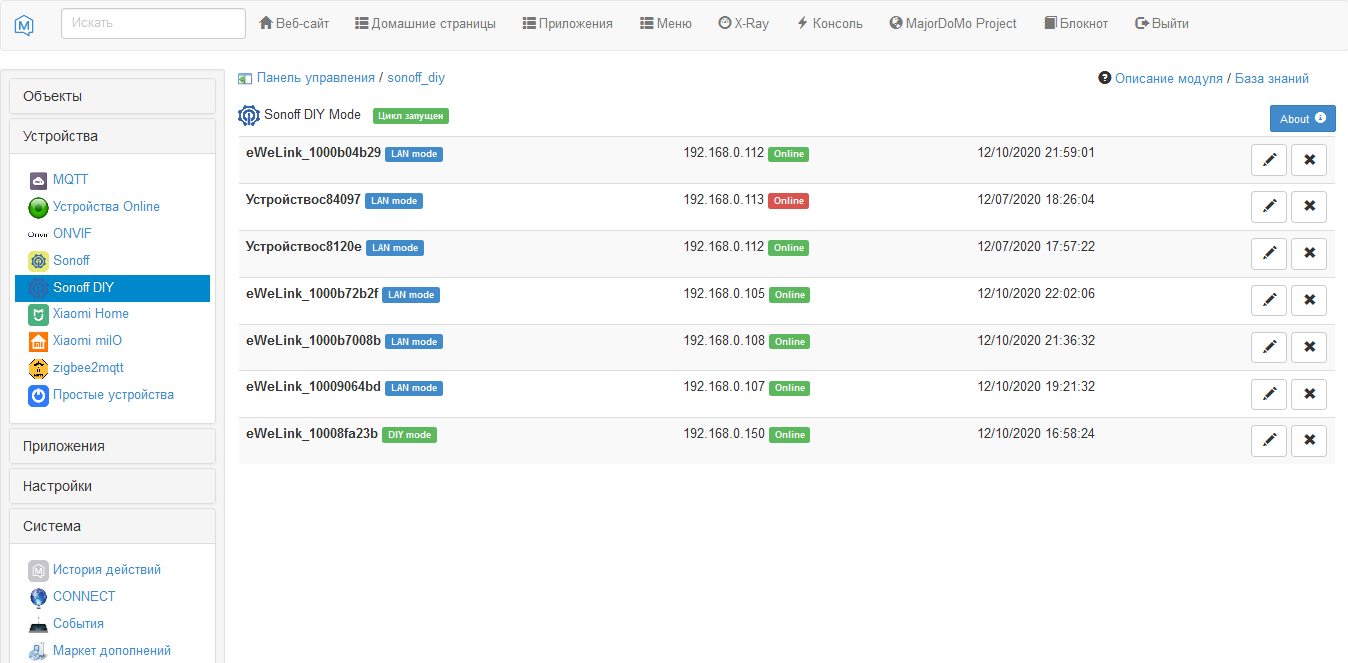The height and width of the screenshot is (663, 1348).
Task: Select ONVIF in the devices sidebar
Action: 70,233
